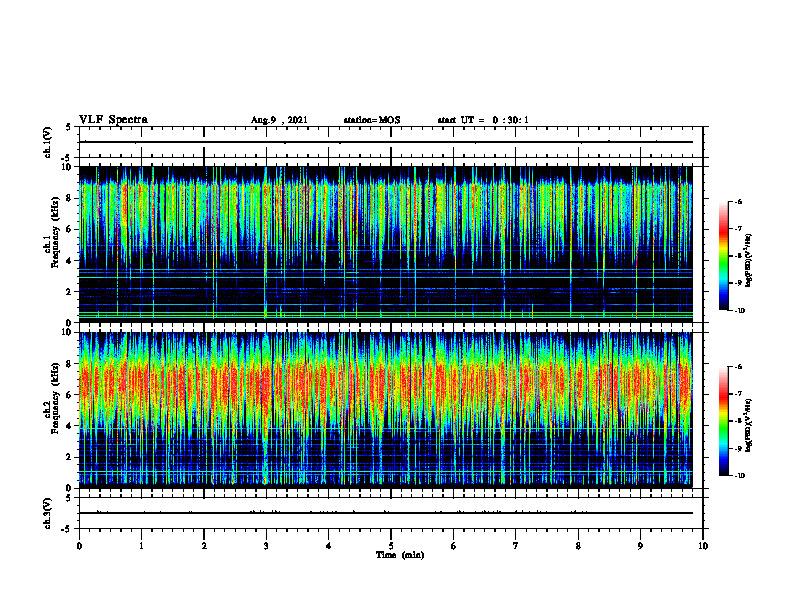Click the time axis tick label "4"
Screen dimensions: 792x612
329,546
